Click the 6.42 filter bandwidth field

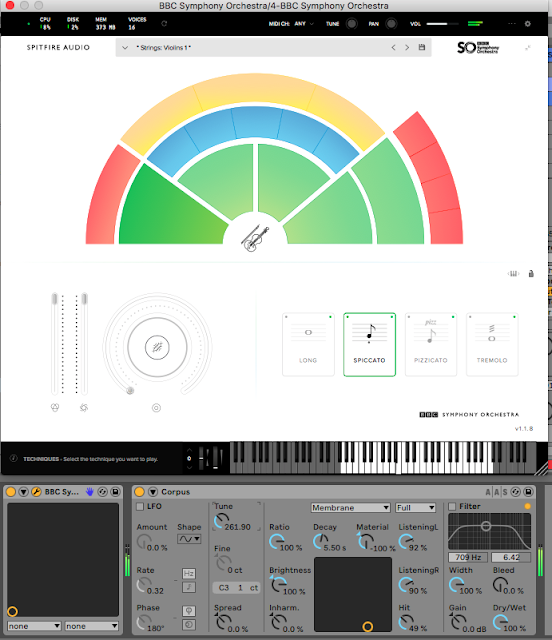(x=511, y=557)
